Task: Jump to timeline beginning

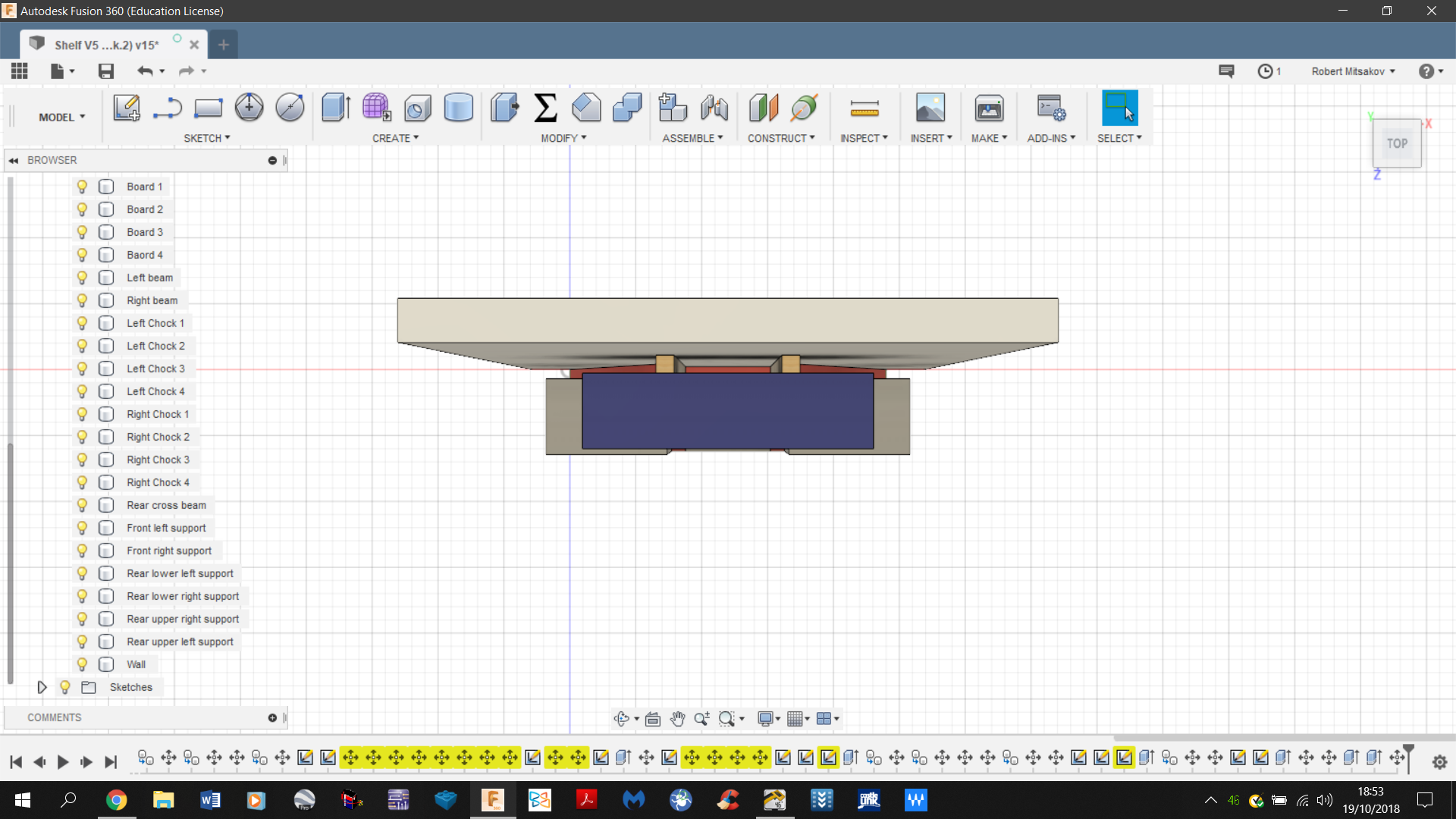Action: coord(16,762)
